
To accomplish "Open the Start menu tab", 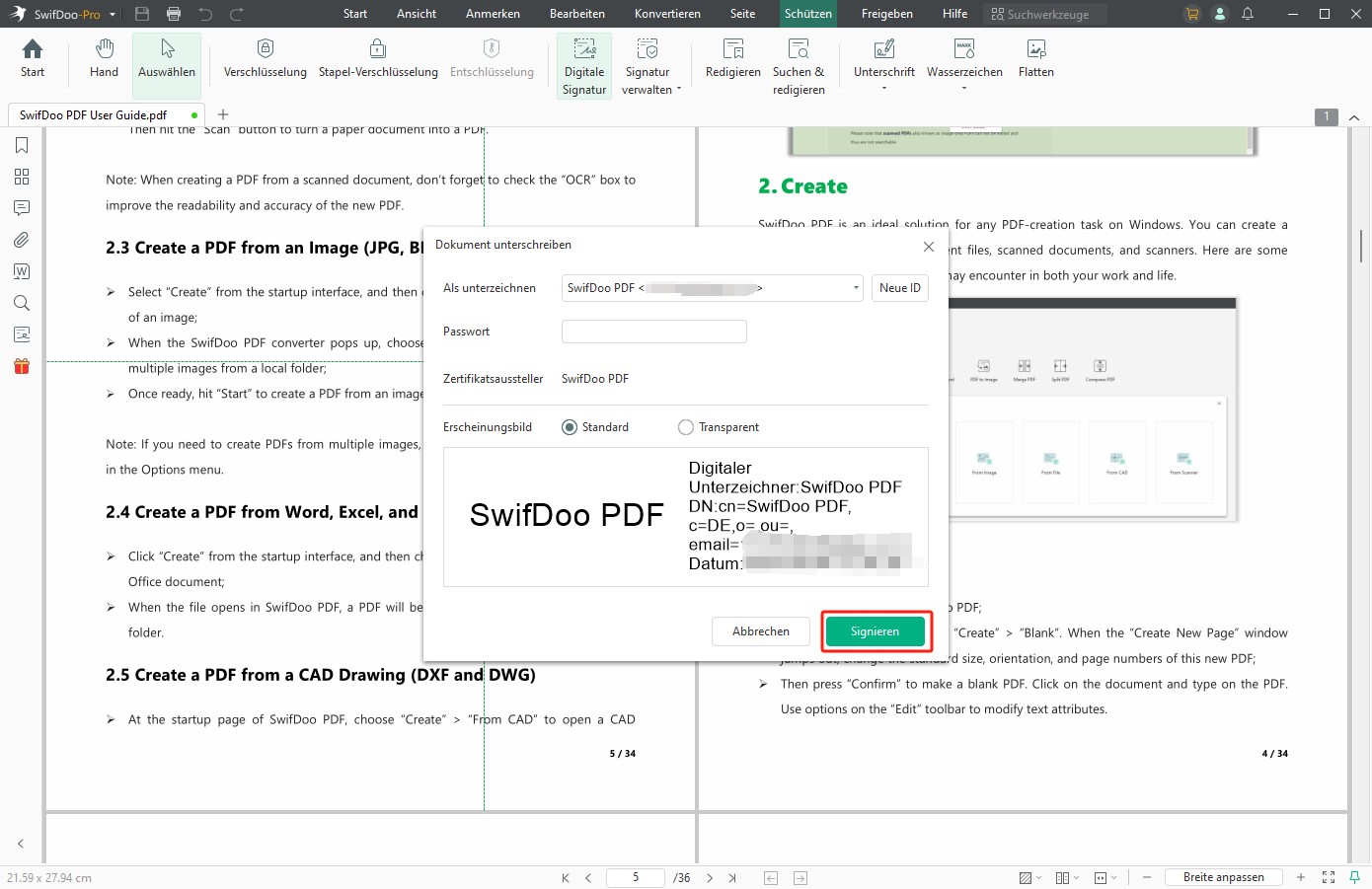I will pyautogui.click(x=355, y=14).
